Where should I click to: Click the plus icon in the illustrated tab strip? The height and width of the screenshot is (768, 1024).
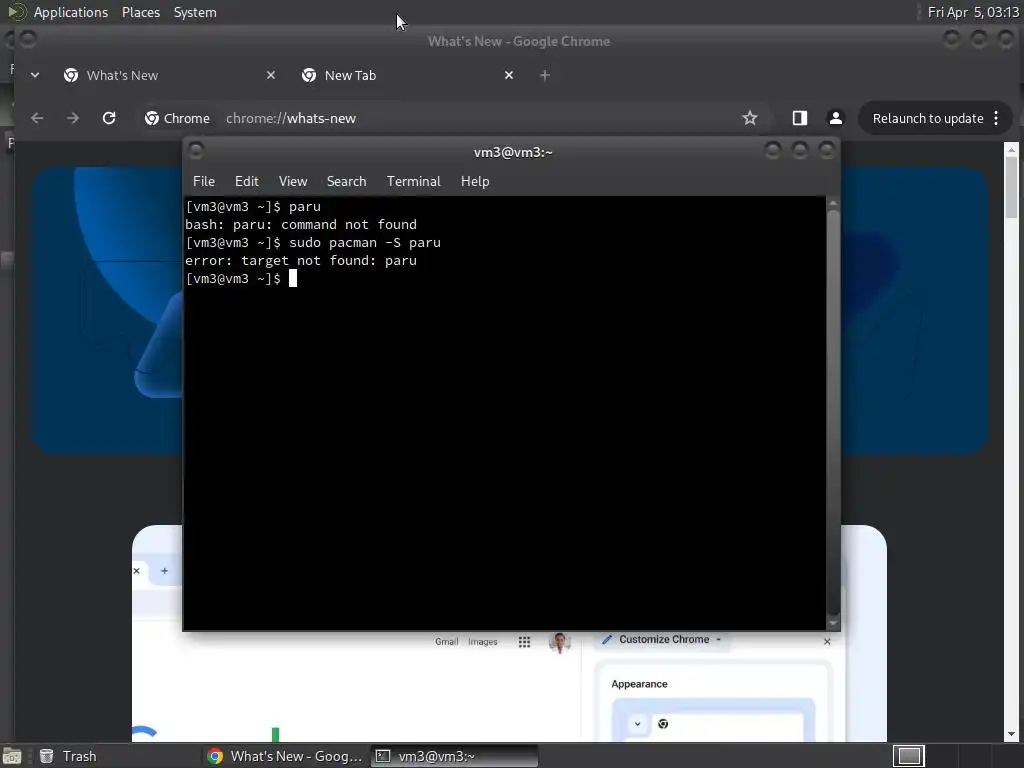tap(165, 571)
